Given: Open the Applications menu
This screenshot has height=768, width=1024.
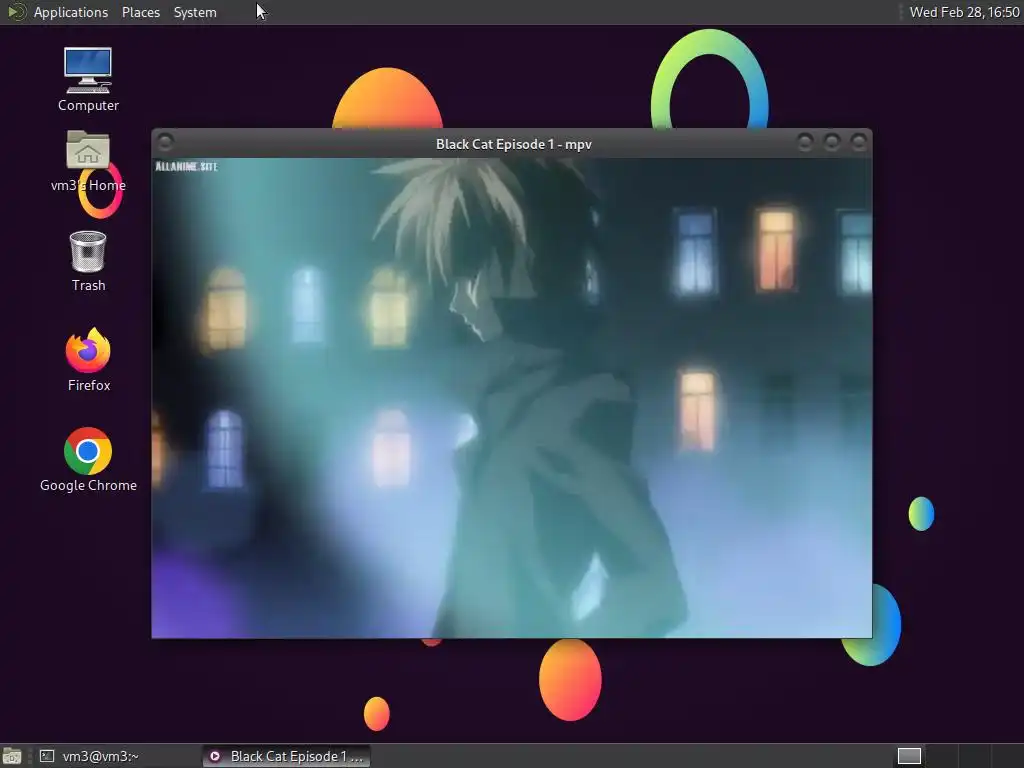Looking at the screenshot, I should 71,12.
